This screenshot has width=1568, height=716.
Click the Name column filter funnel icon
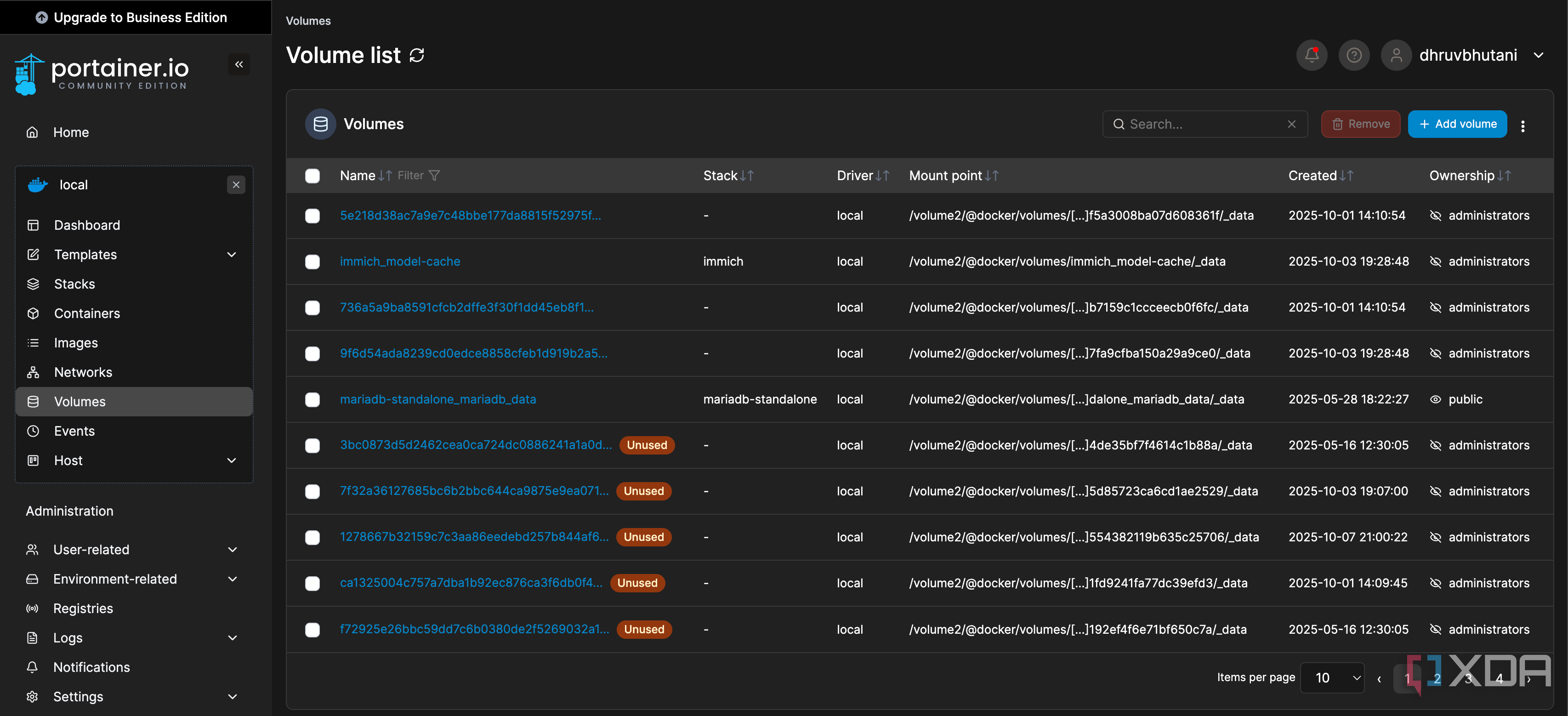tap(434, 176)
